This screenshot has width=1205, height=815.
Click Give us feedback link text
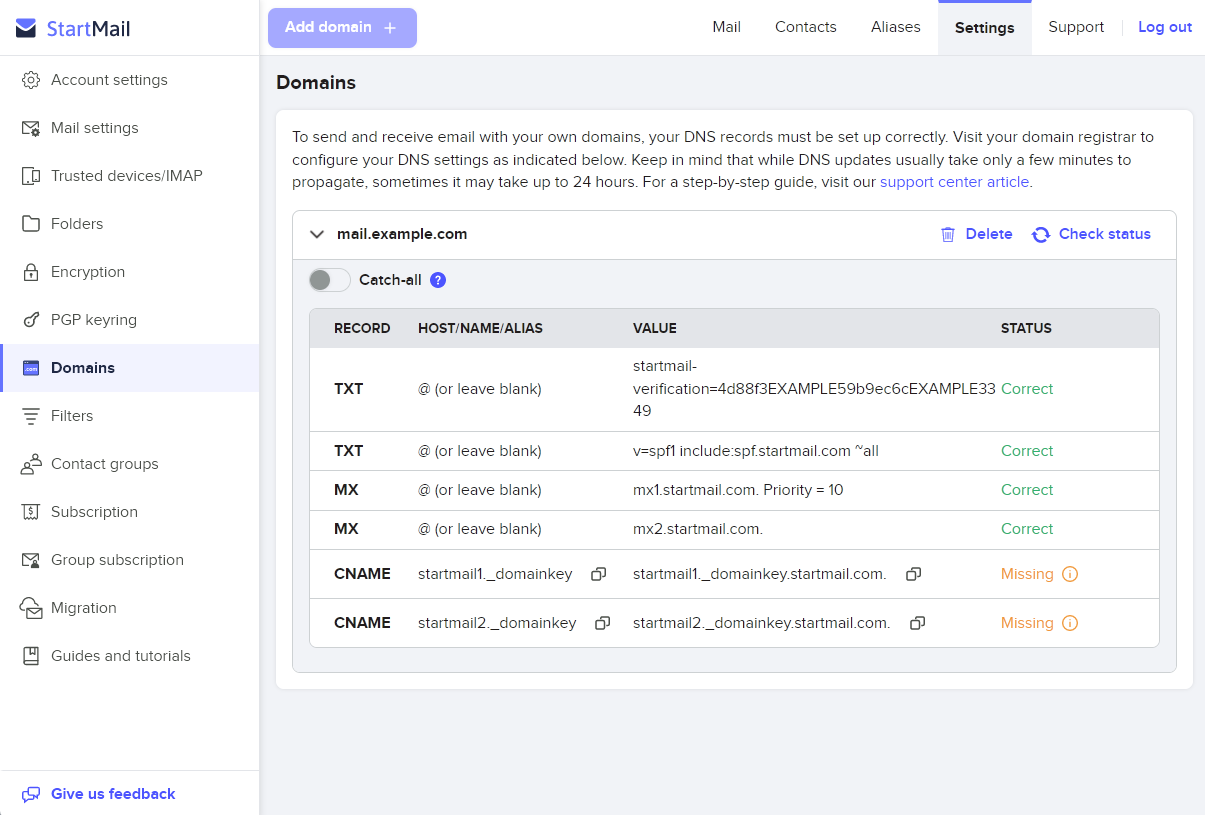coord(113,794)
